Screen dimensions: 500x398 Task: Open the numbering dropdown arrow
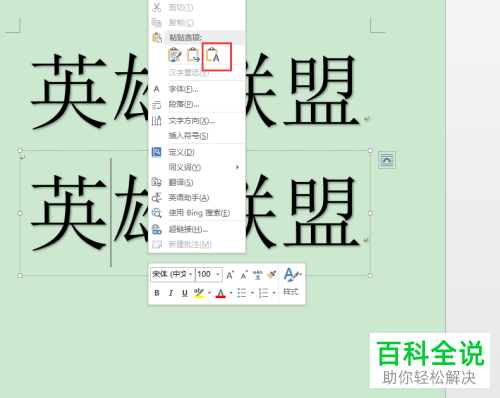click(274, 293)
